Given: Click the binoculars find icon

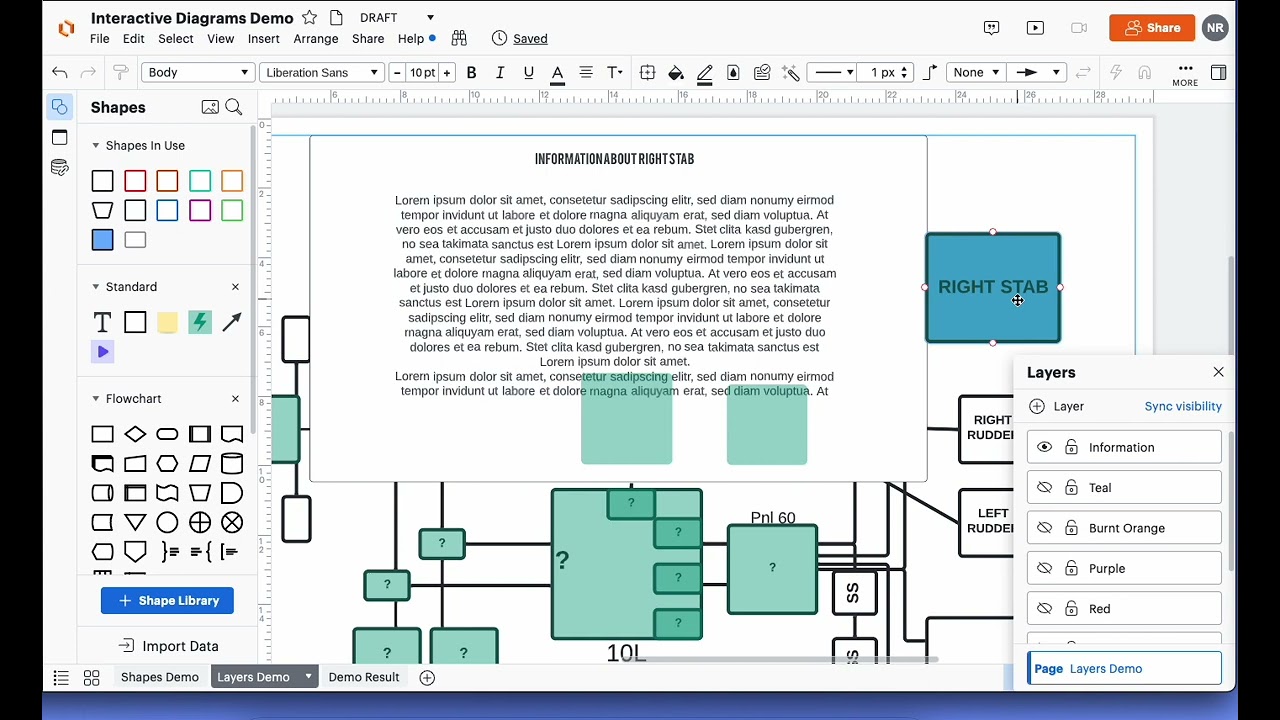Looking at the screenshot, I should (459, 38).
